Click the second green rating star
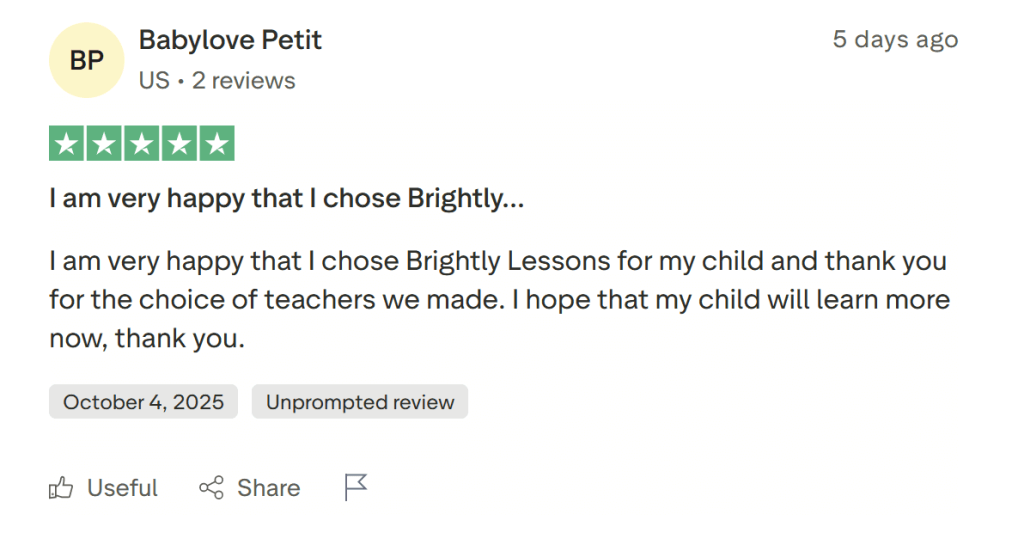The height and width of the screenshot is (545, 1024). (104, 144)
